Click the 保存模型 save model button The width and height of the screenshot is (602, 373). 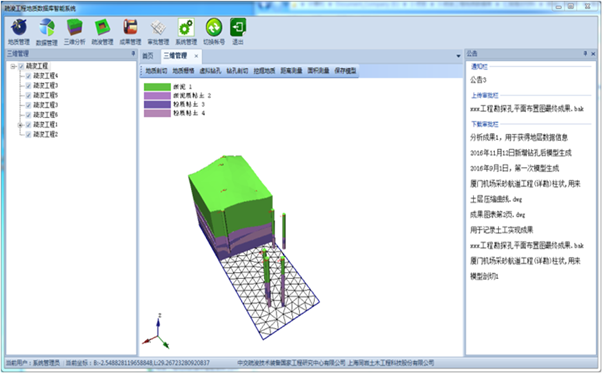point(345,71)
